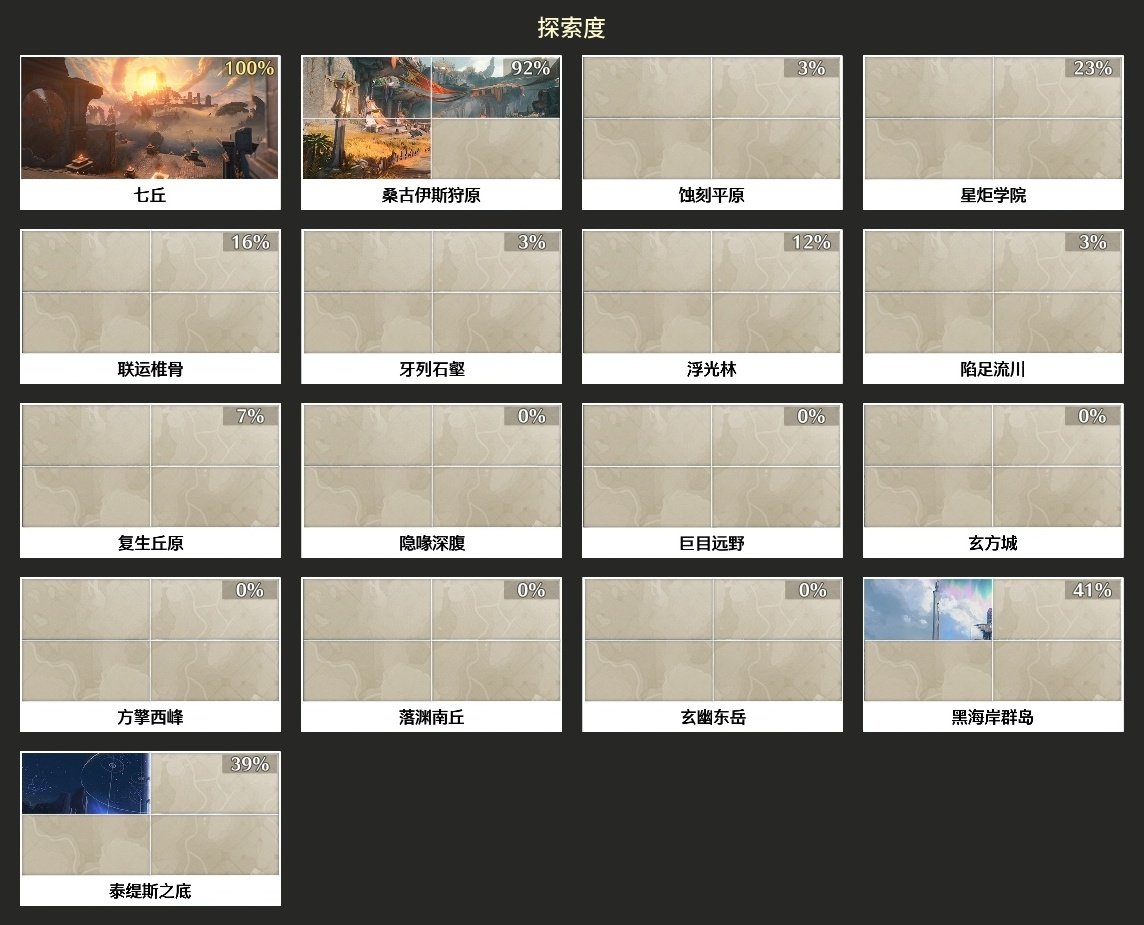Screen dimensions: 1144x925
Task: Open the 牙列石壑 map card image
Action: (431, 292)
